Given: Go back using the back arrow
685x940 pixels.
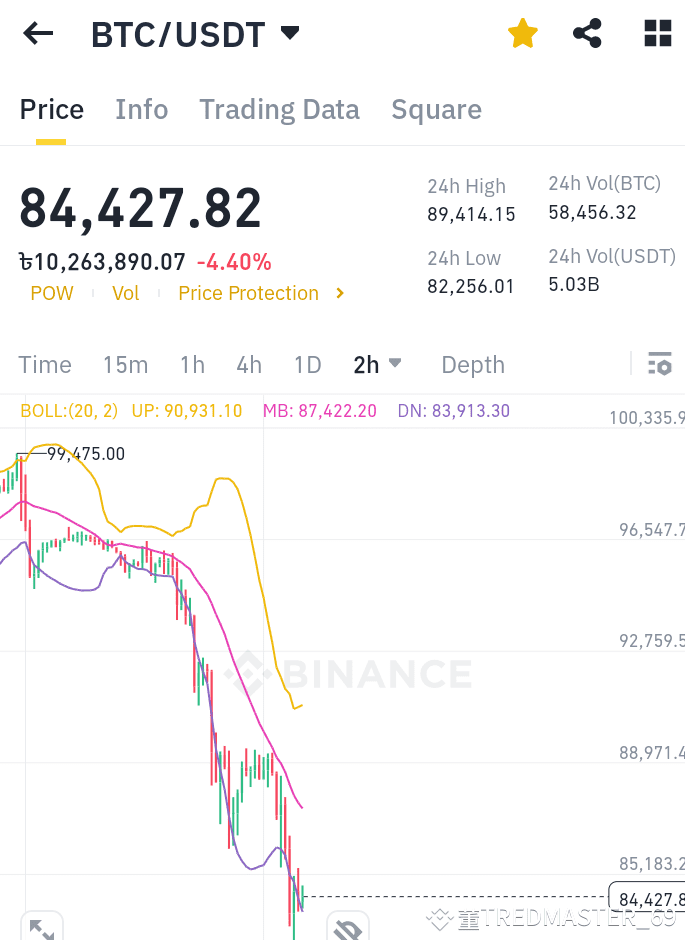Looking at the screenshot, I should click(37, 33).
